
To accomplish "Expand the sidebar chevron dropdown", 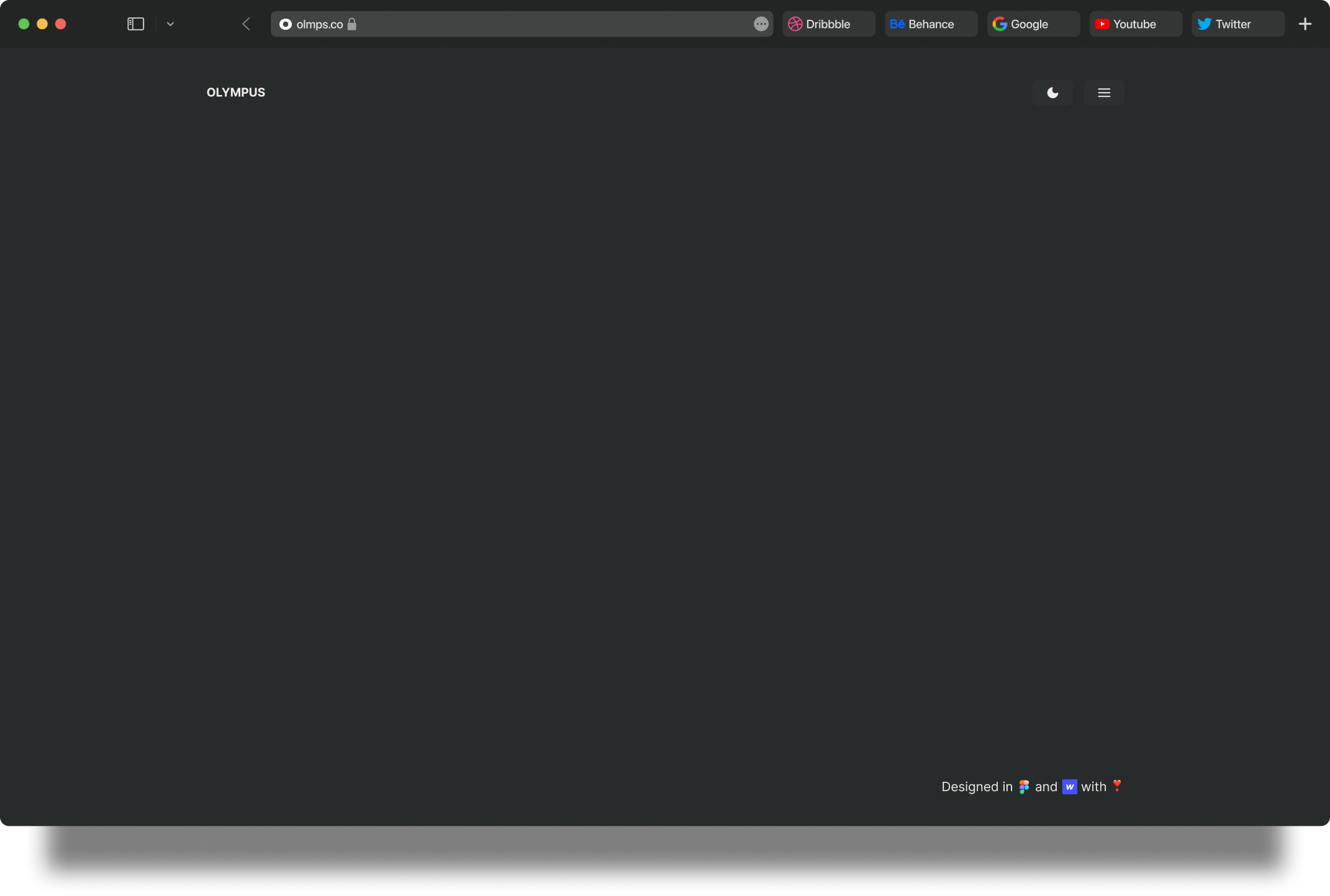I will (170, 24).
